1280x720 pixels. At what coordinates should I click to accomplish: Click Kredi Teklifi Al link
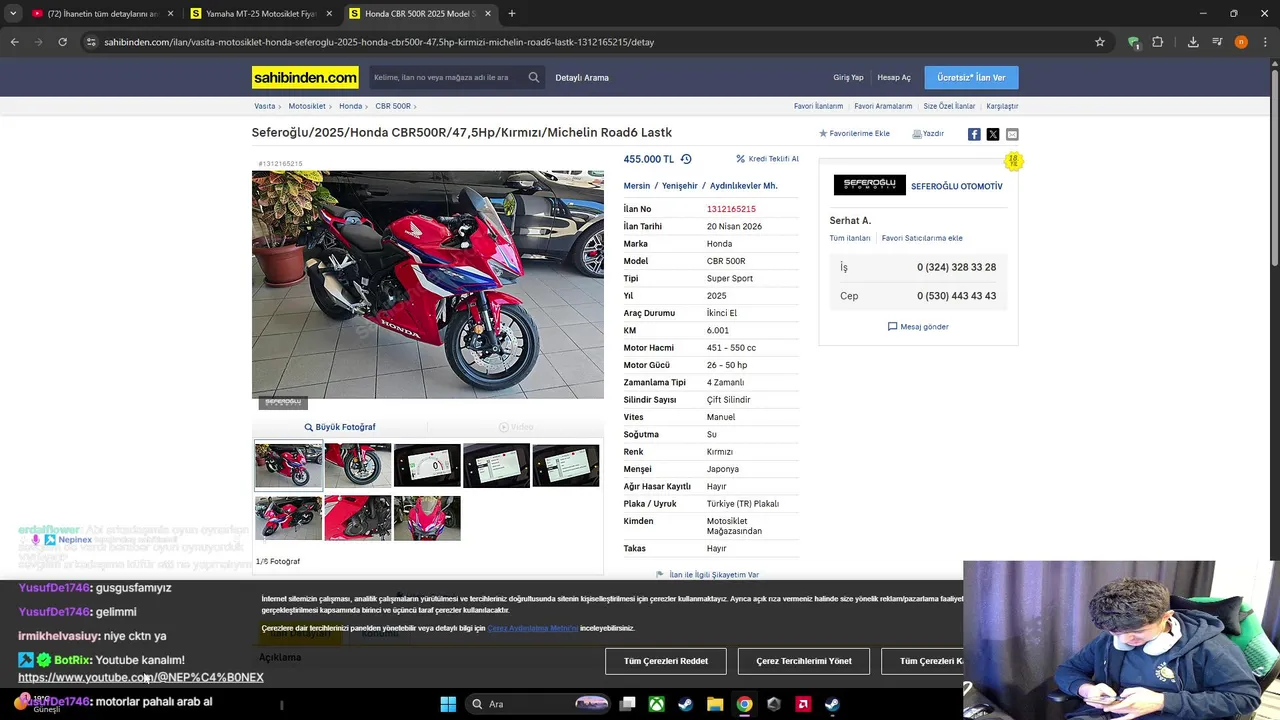pyautogui.click(x=767, y=159)
